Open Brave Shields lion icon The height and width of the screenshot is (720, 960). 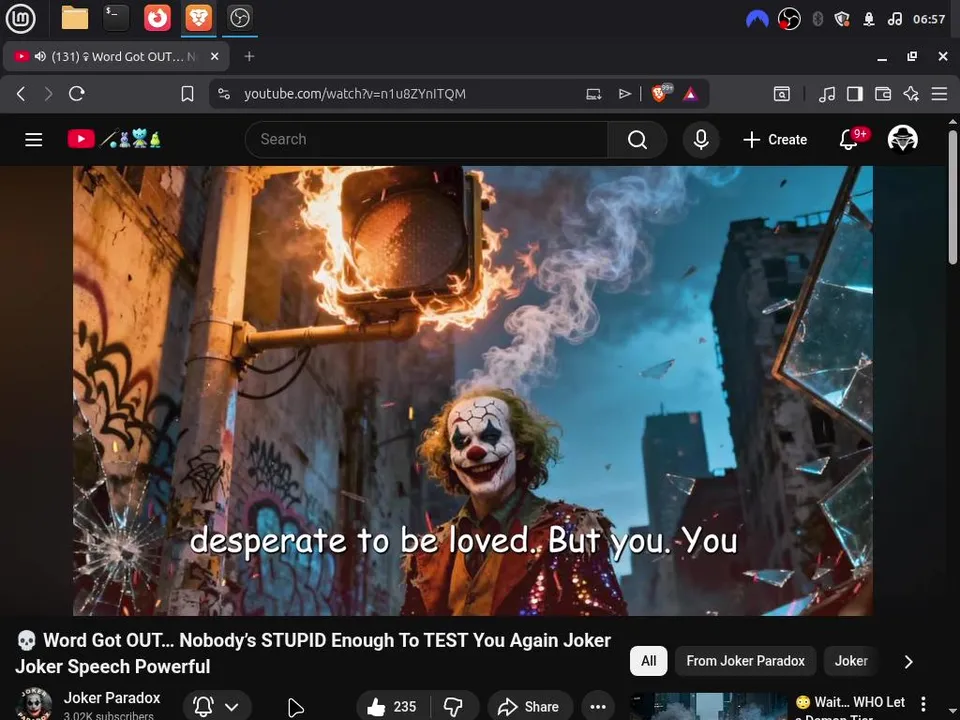[660, 93]
